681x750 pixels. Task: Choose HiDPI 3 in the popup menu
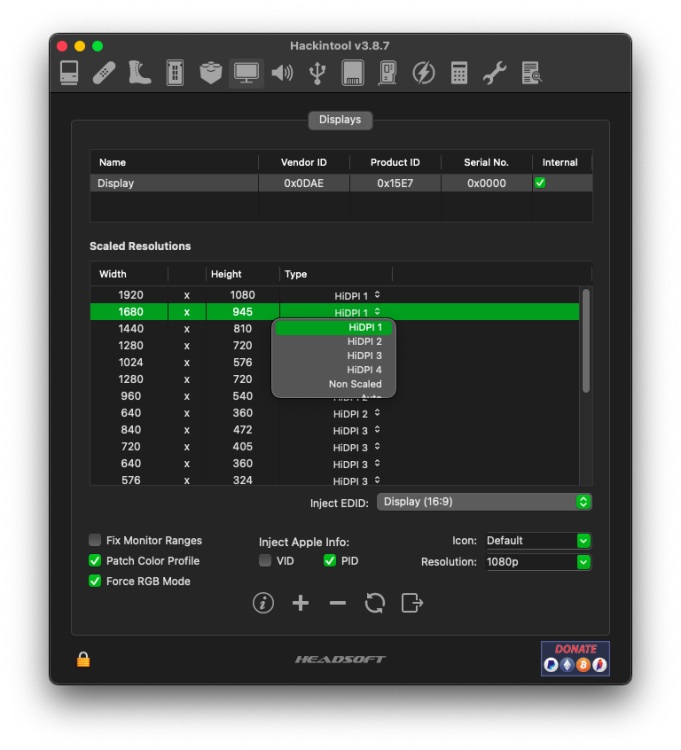(334, 355)
